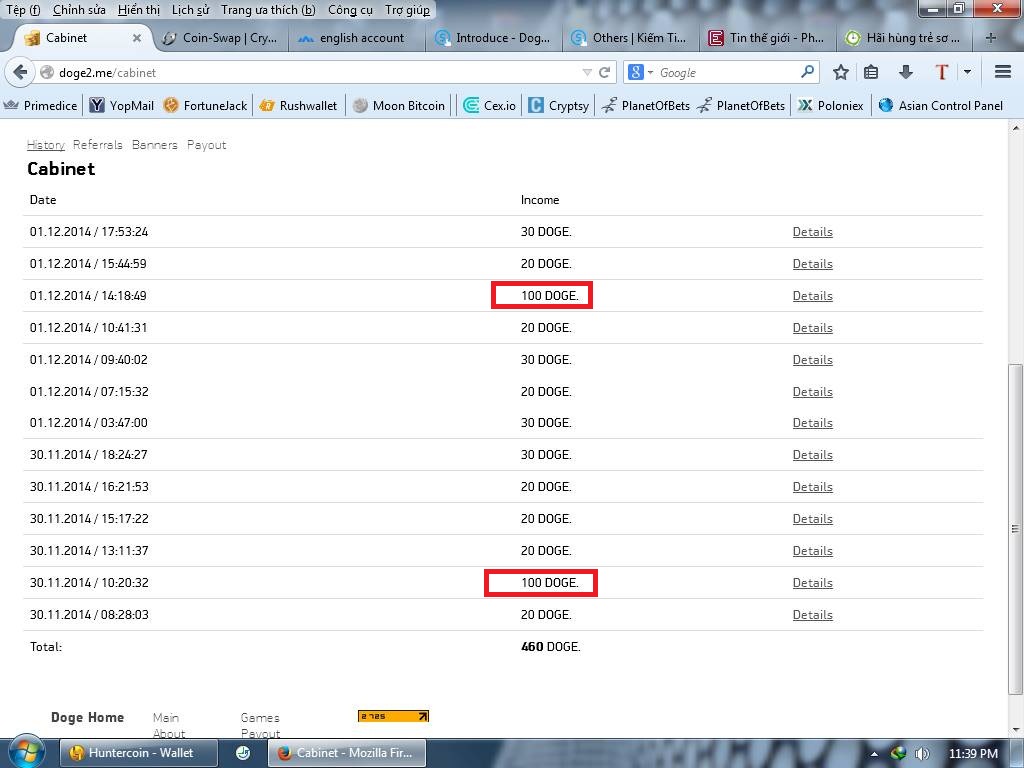
Task: Open the Primedice bookmark
Action: [40, 105]
